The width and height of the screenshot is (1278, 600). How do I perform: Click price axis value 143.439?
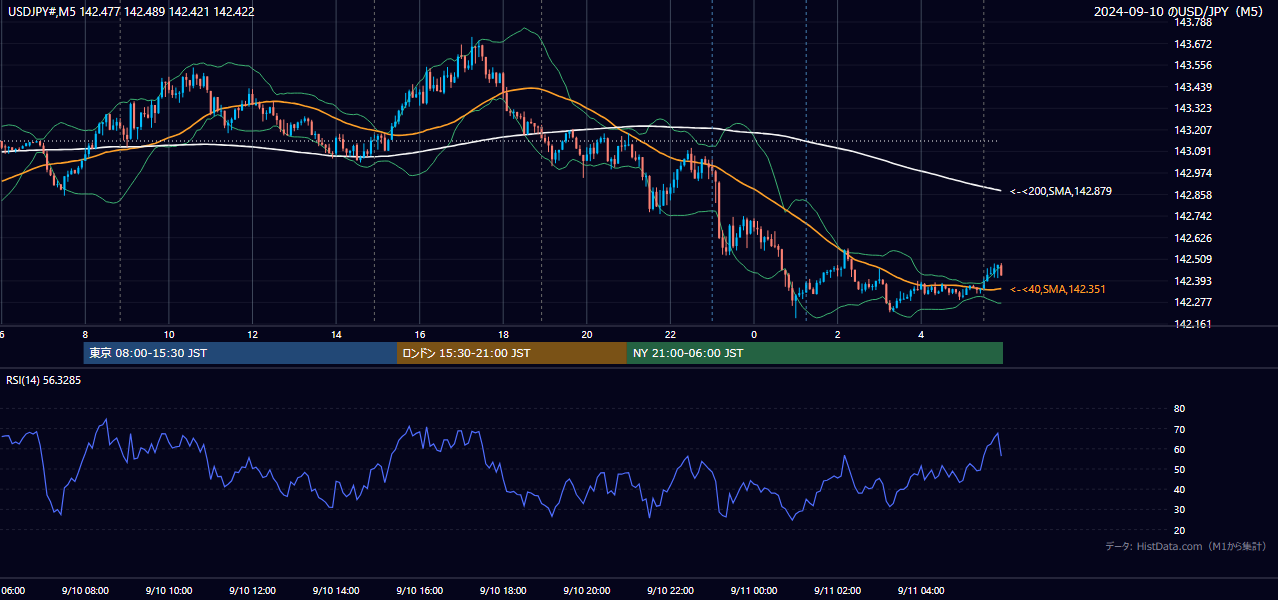(x=1194, y=87)
